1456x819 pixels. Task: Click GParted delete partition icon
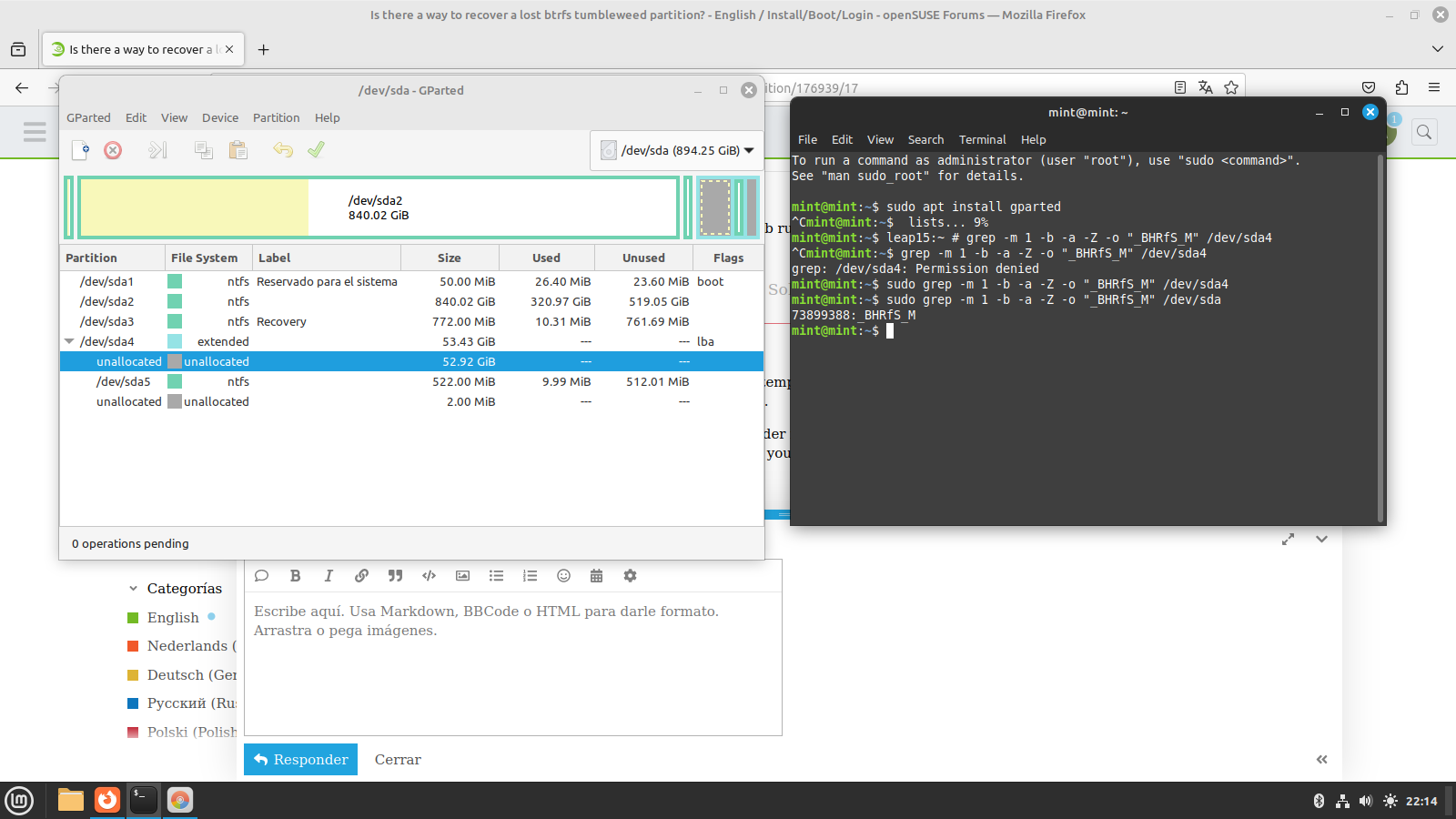pyautogui.click(x=113, y=150)
